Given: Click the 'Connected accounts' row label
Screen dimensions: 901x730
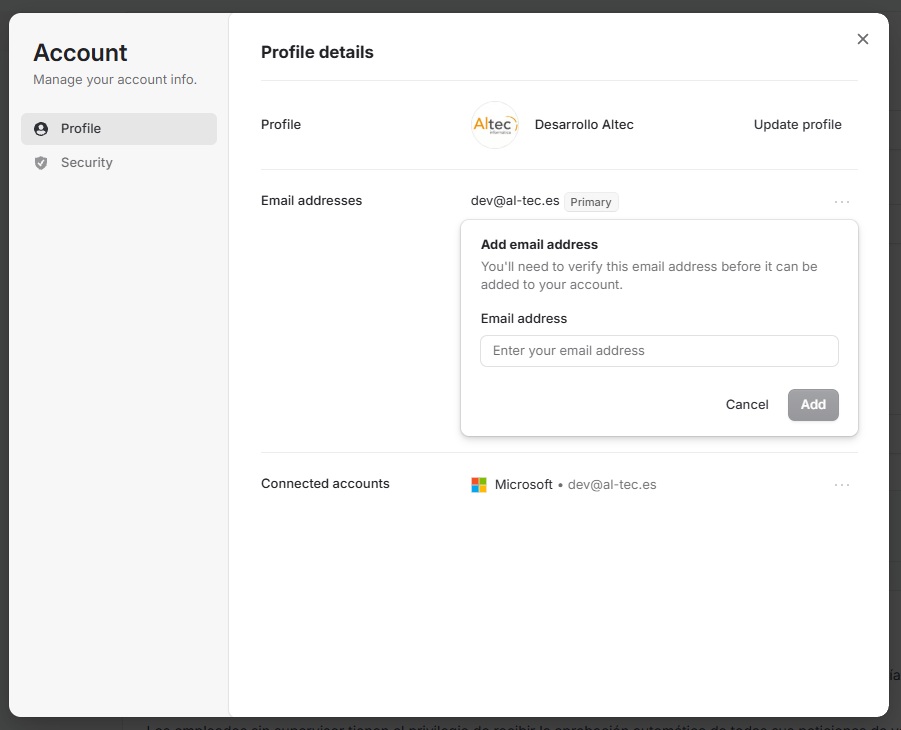Looking at the screenshot, I should coord(325,484).
